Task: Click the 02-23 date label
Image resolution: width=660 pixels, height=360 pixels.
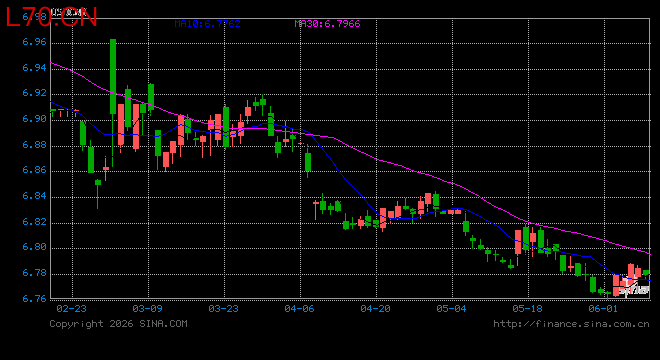Action: (x=71, y=309)
